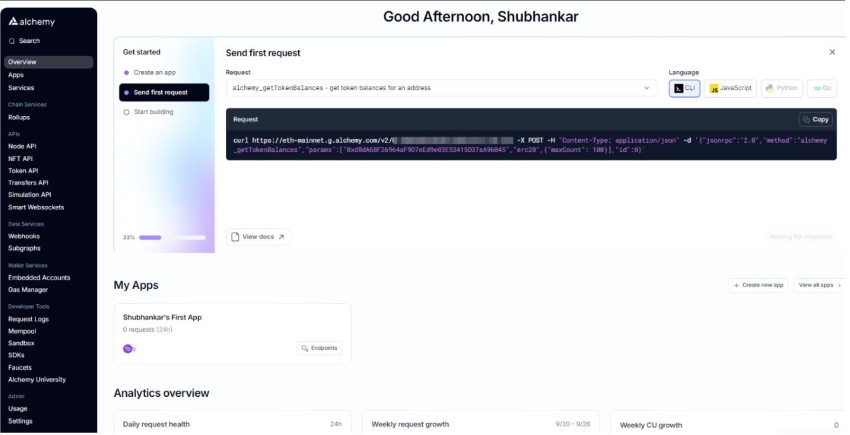Screen dimensions: 850x435
Task: Open Search in the sidebar
Action: pyautogui.click(x=24, y=41)
